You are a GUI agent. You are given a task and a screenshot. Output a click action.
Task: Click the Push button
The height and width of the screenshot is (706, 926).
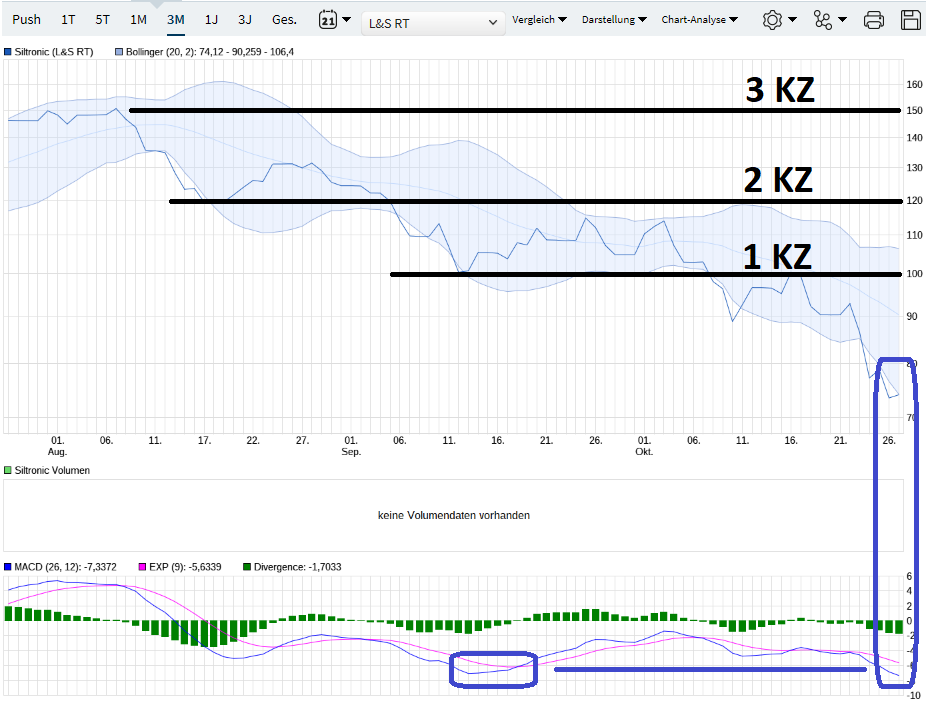[26, 18]
